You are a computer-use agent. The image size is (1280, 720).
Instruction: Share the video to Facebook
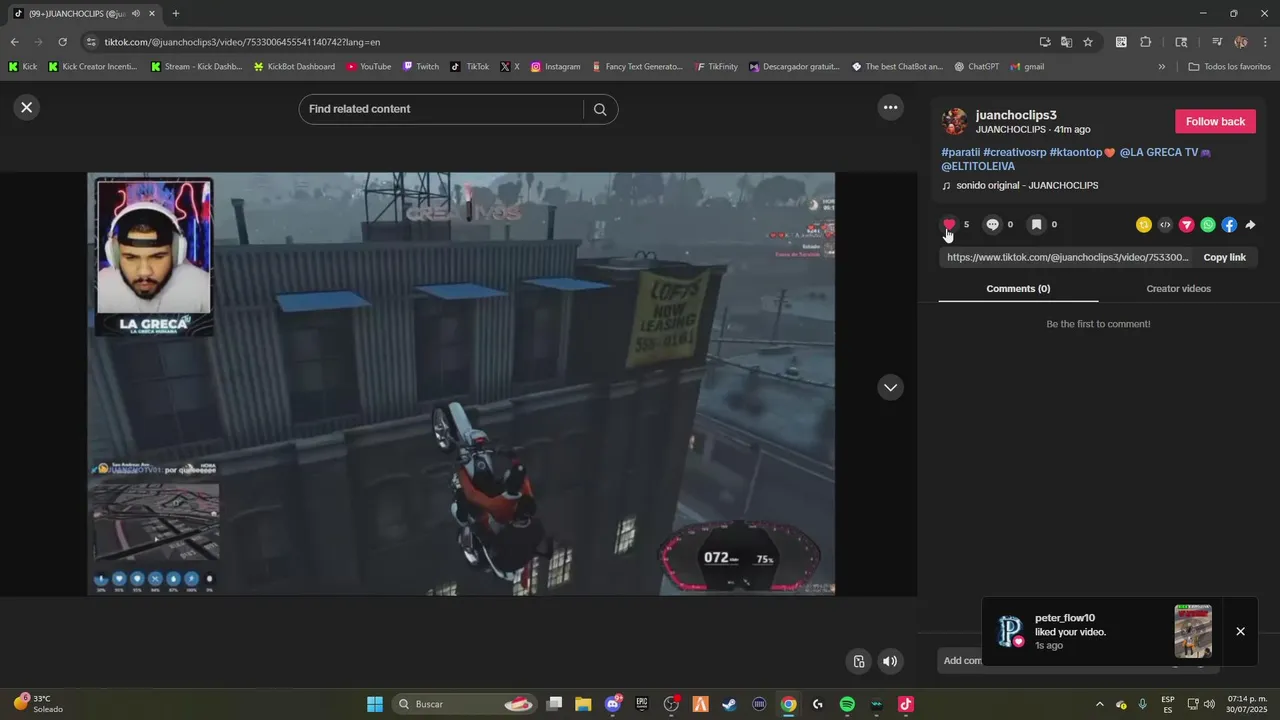pos(1229,225)
